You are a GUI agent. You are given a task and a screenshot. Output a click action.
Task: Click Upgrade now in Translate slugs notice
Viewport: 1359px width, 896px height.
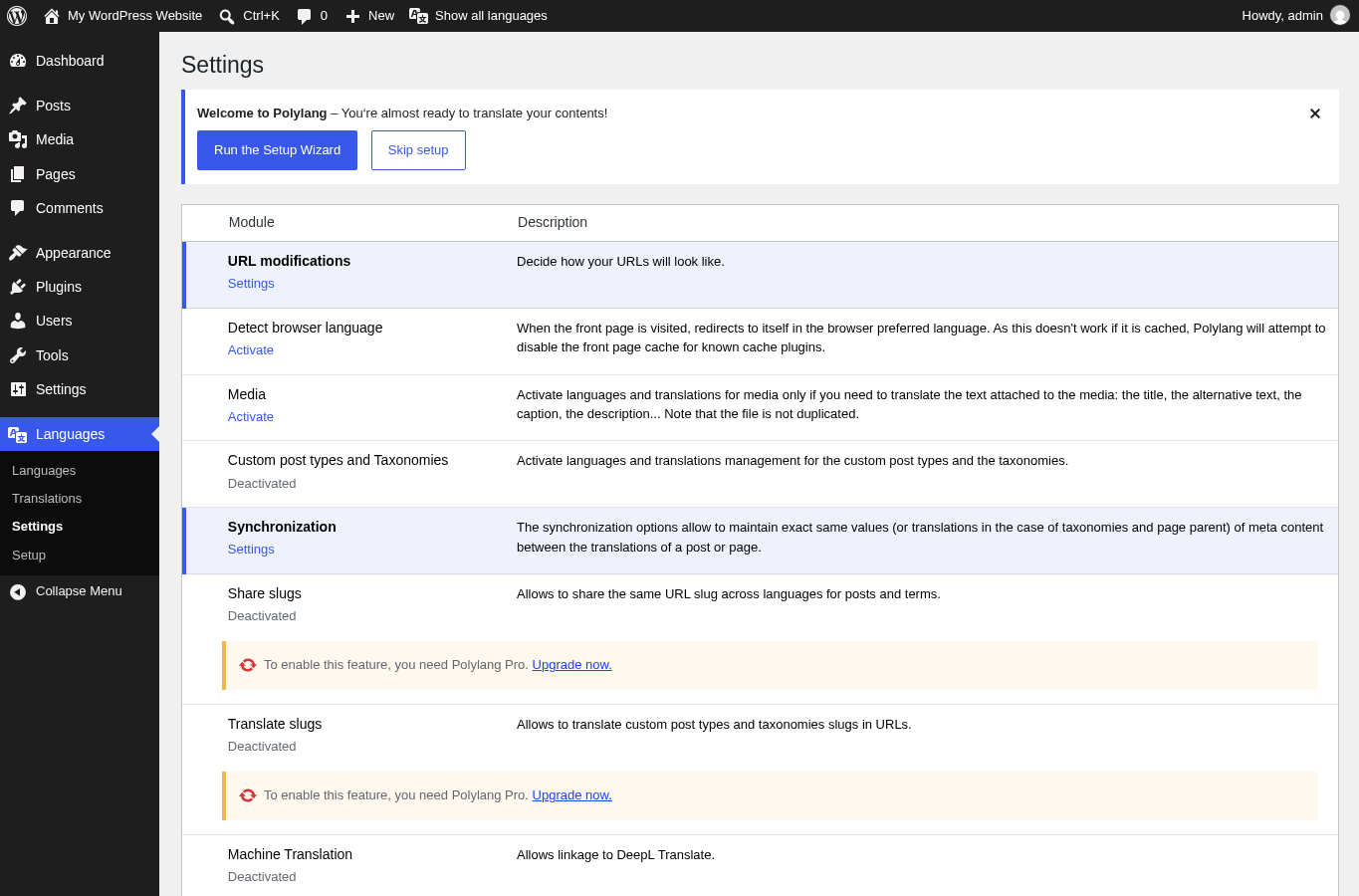571,795
